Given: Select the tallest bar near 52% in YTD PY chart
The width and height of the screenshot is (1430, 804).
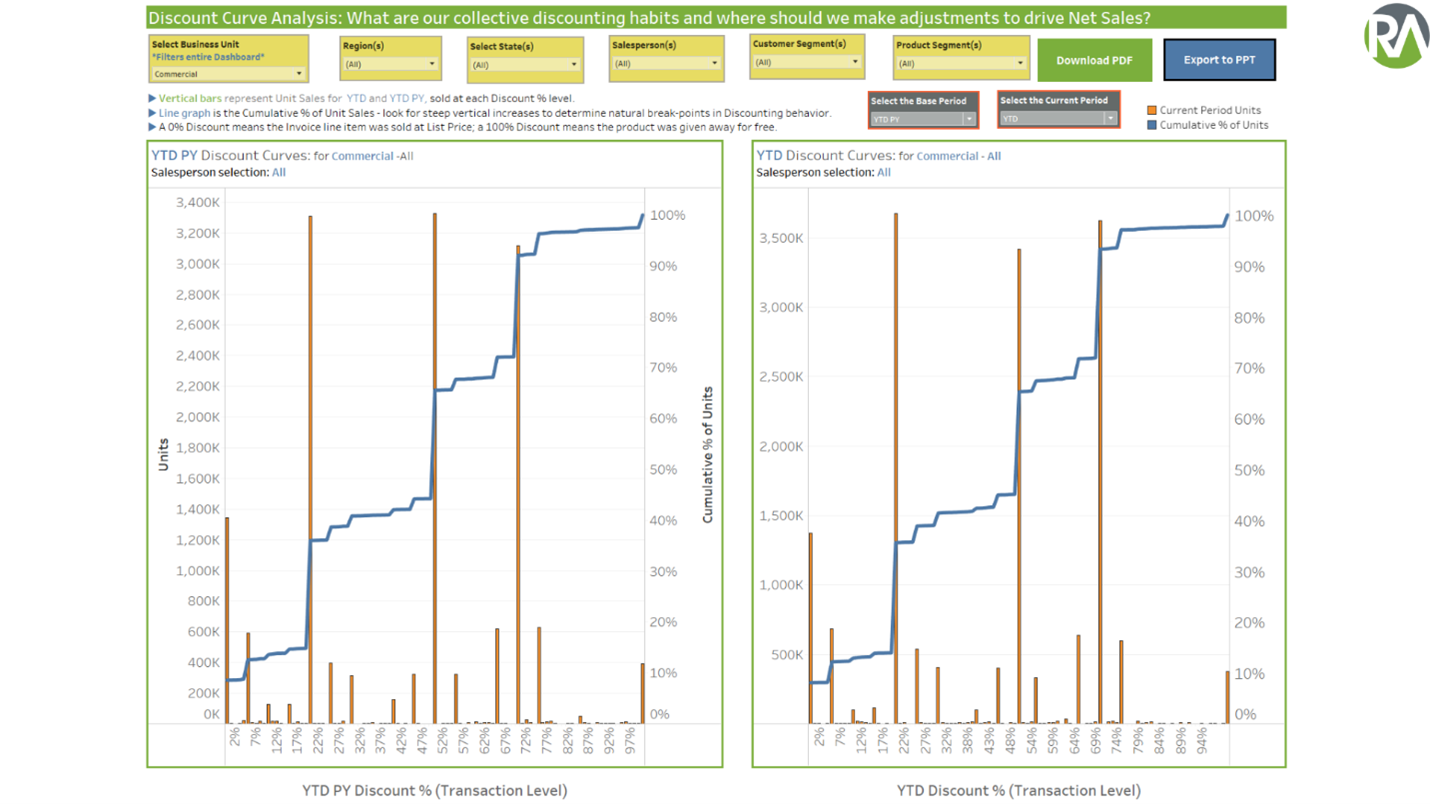Looking at the screenshot, I should click(x=434, y=468).
